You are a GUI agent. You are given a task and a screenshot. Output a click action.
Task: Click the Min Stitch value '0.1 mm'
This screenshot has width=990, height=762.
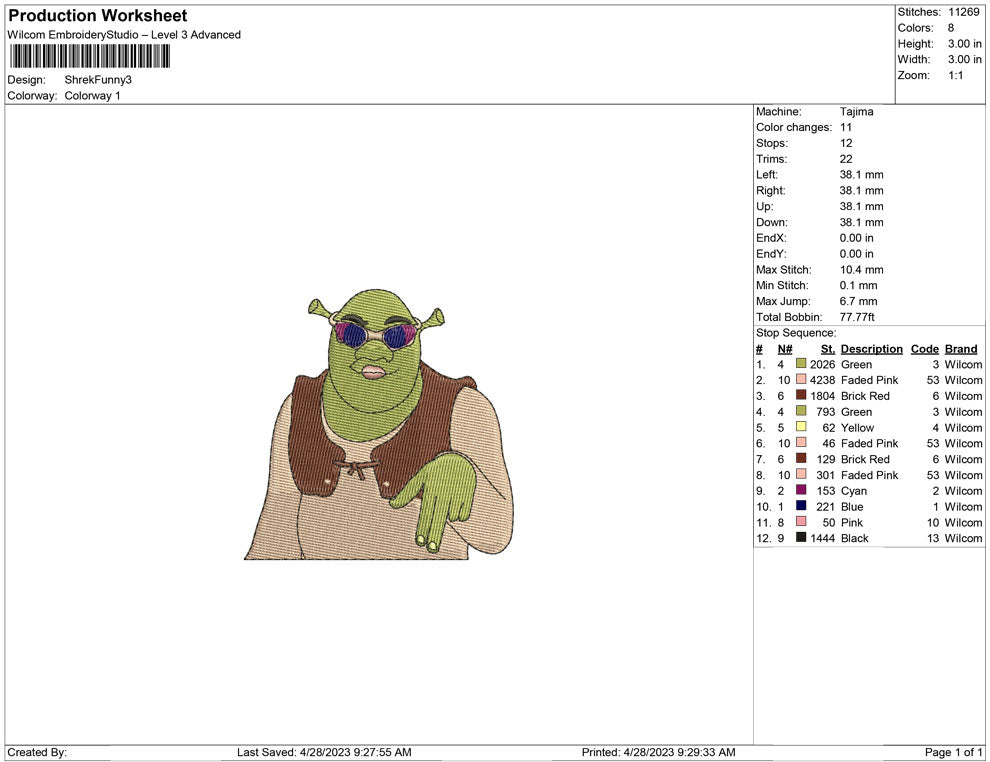click(859, 285)
